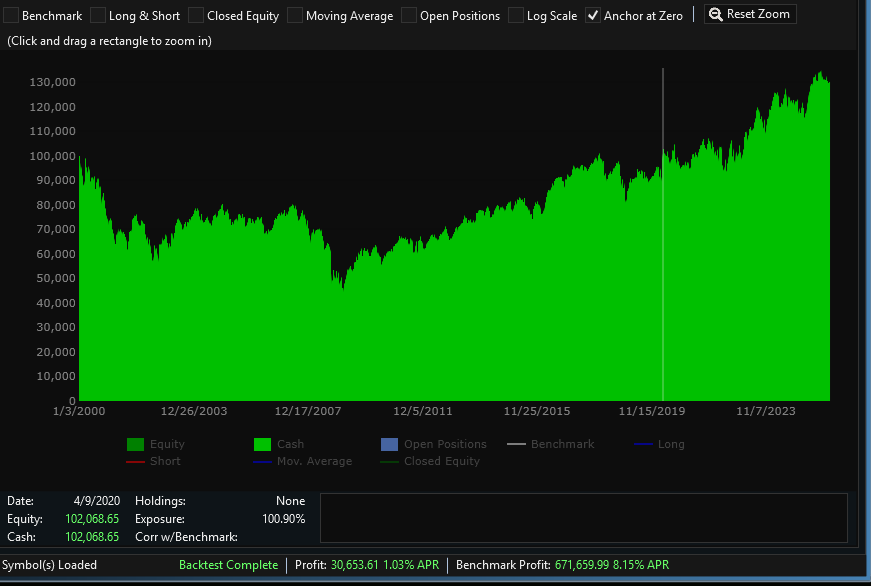The width and height of the screenshot is (871, 586).
Task: Enable the Log Scale checkbox
Action: point(516,16)
